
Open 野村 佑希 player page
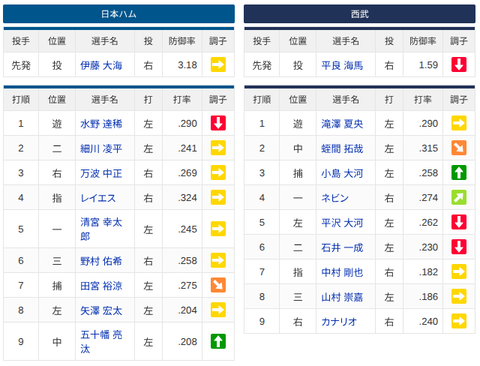coord(101,261)
